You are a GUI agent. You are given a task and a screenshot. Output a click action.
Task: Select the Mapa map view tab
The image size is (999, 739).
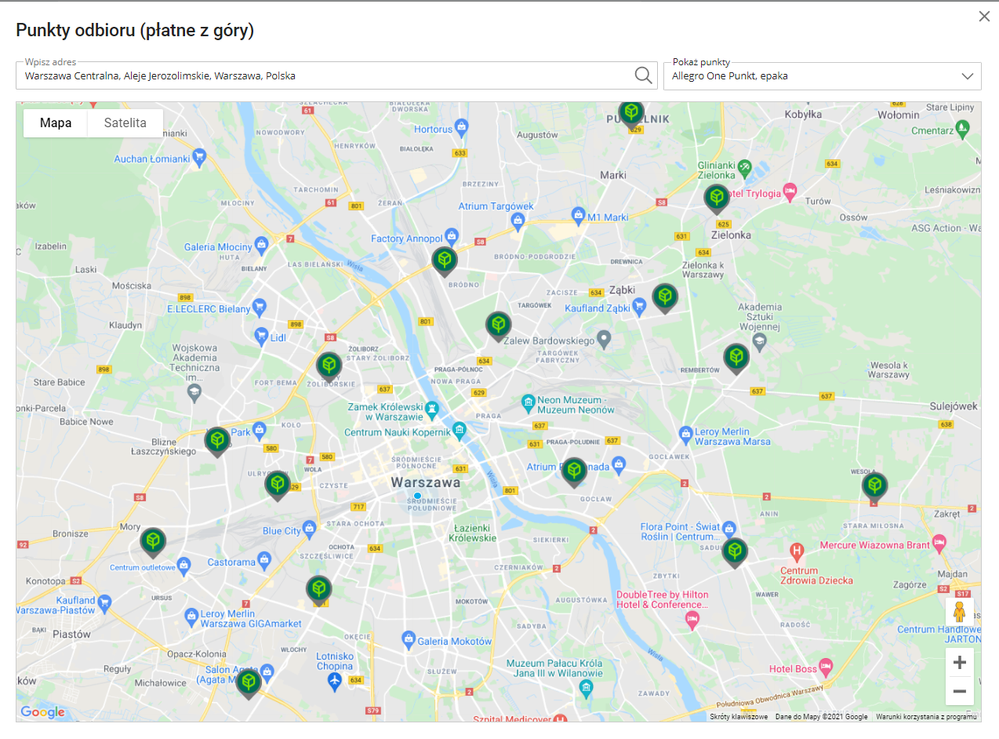(55, 123)
